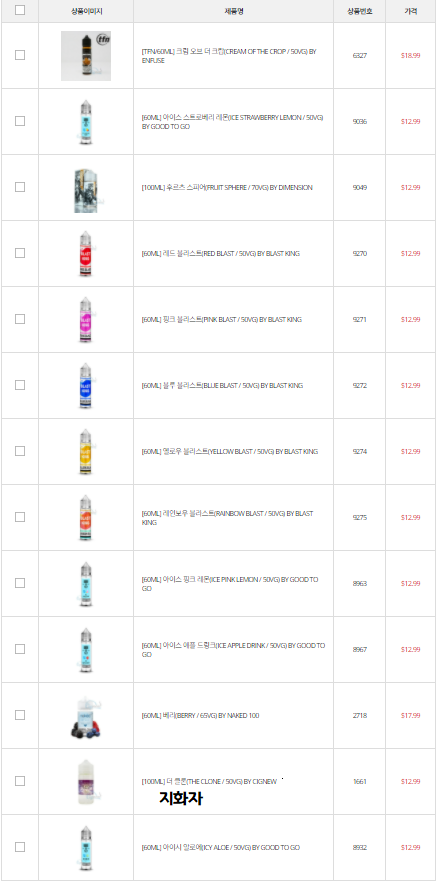Screen dimensions: 437x881
Task: Click the RAINBOW BLAST bottle image
Action: [x=85, y=517]
